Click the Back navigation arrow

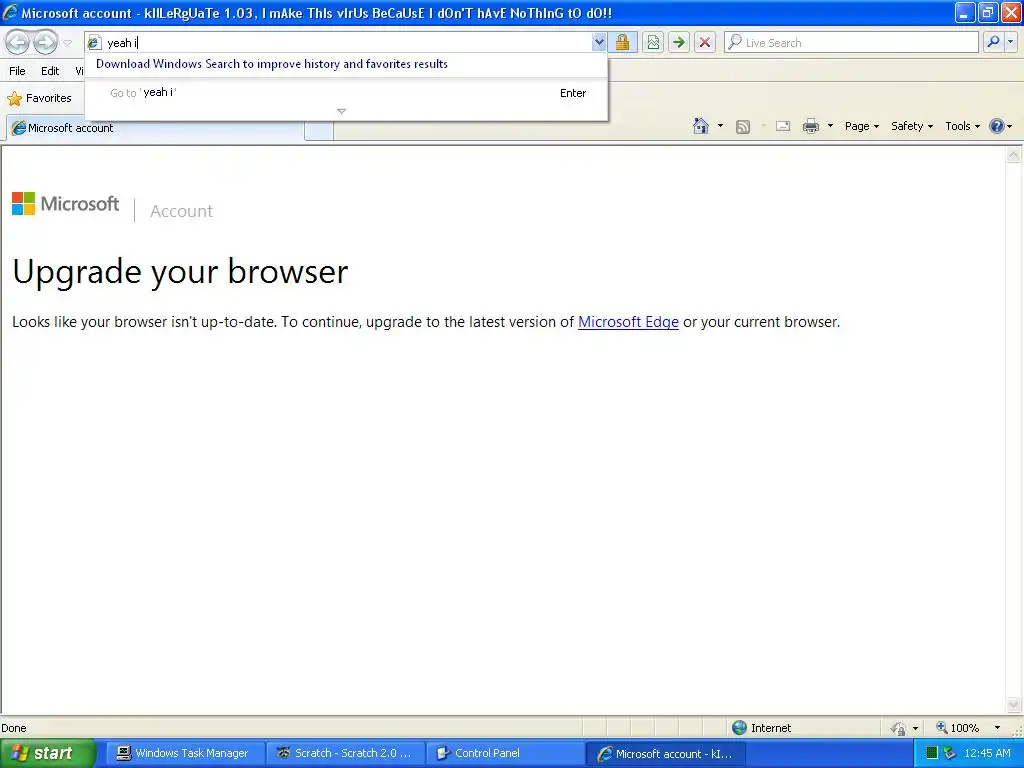(x=18, y=42)
